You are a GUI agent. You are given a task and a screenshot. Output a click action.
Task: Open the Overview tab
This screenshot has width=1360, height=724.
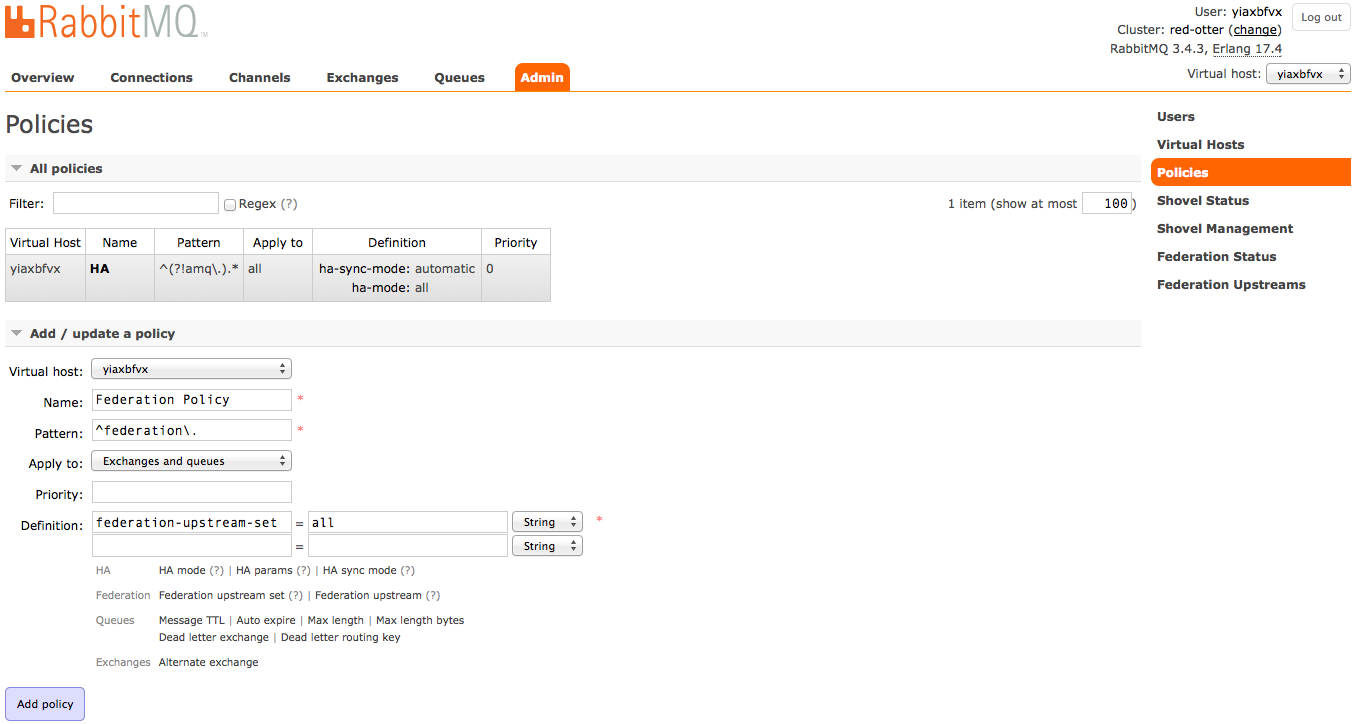(43, 77)
